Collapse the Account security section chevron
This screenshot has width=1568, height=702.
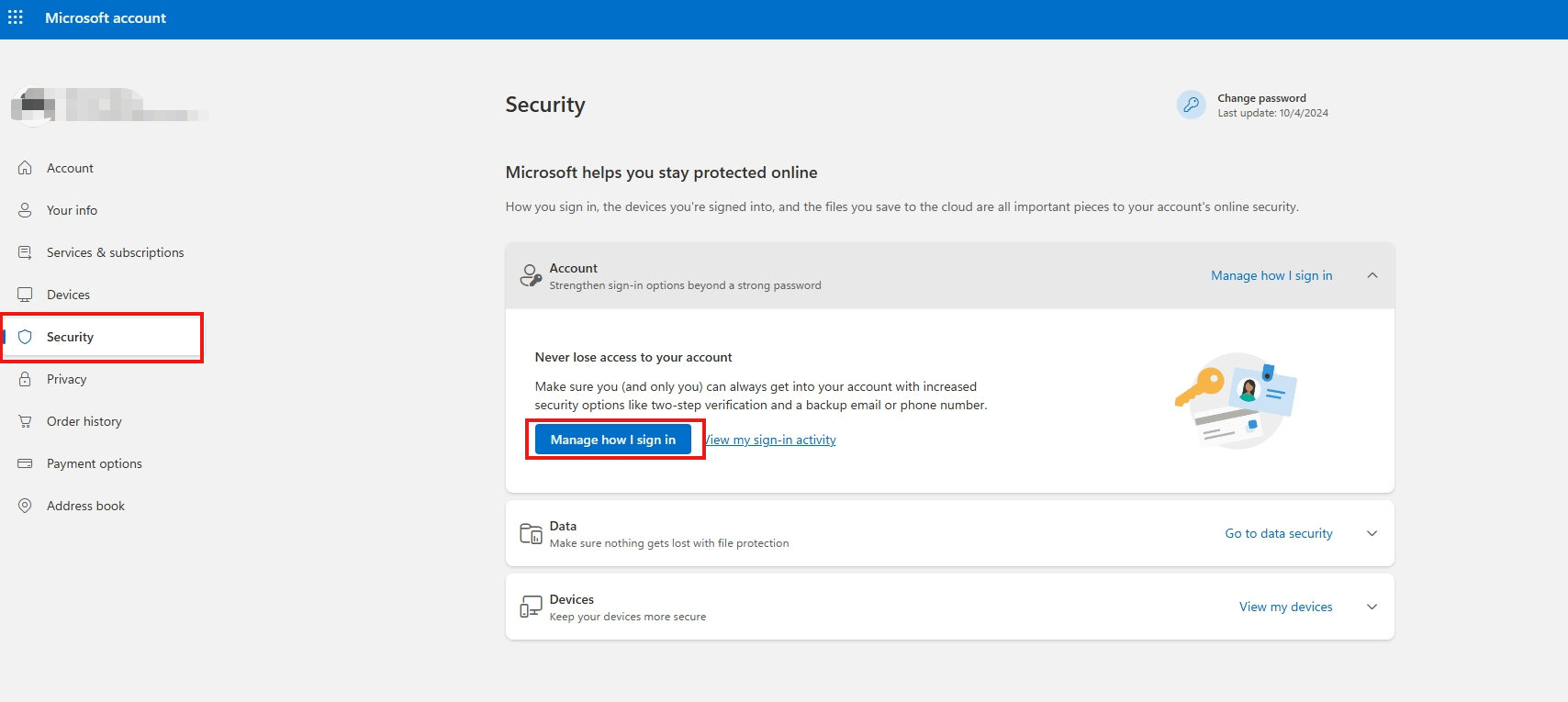click(1372, 275)
